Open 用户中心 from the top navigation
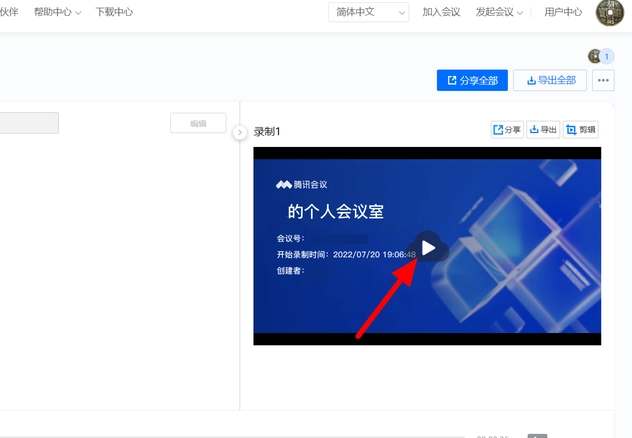Screen dimensions: 632x438 (x=563, y=12)
